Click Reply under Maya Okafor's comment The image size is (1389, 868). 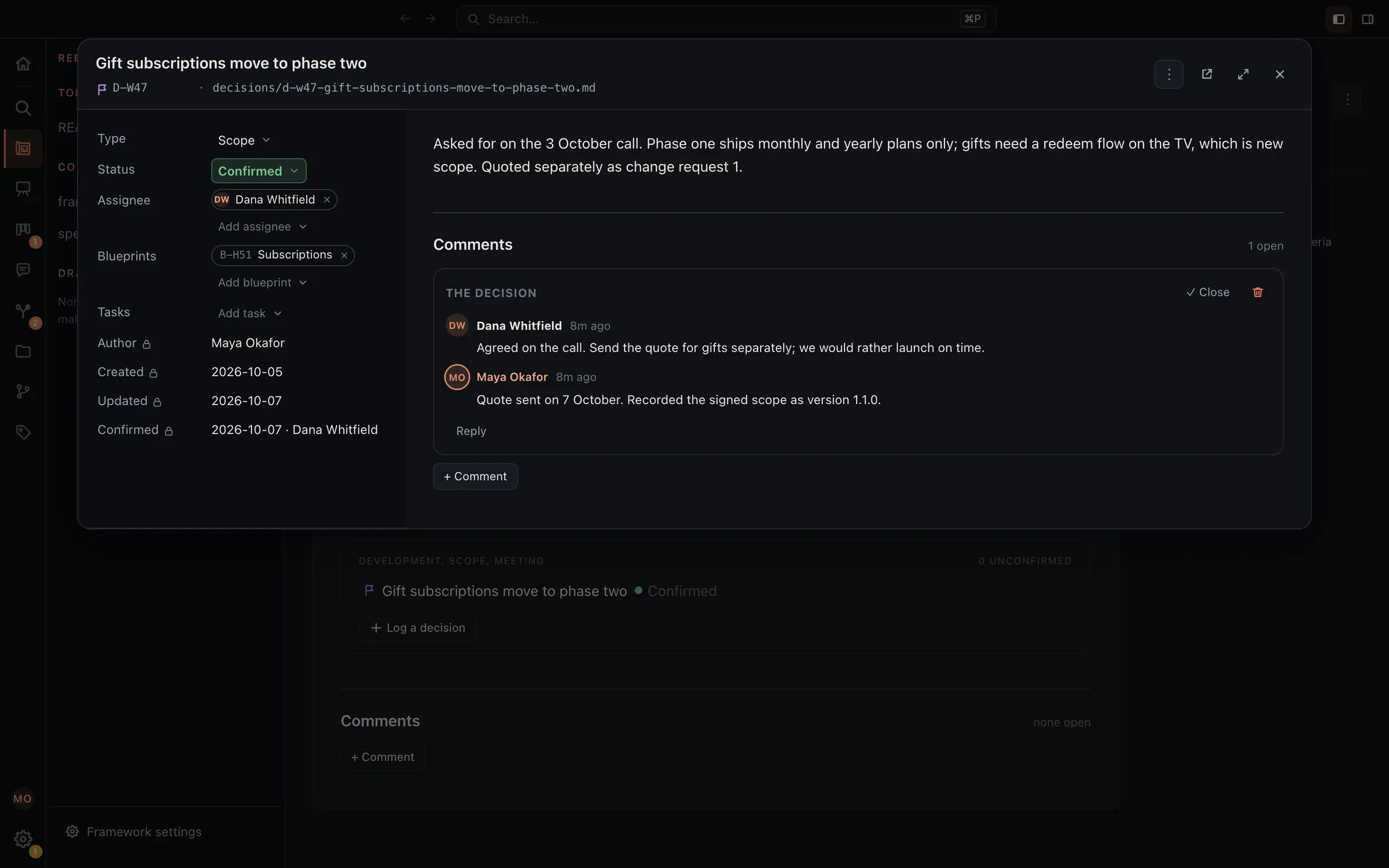(x=471, y=431)
